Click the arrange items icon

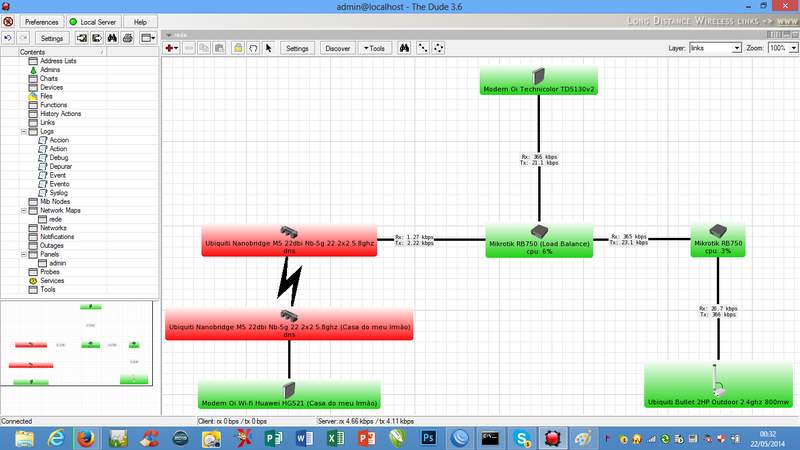pyautogui.click(x=438, y=48)
